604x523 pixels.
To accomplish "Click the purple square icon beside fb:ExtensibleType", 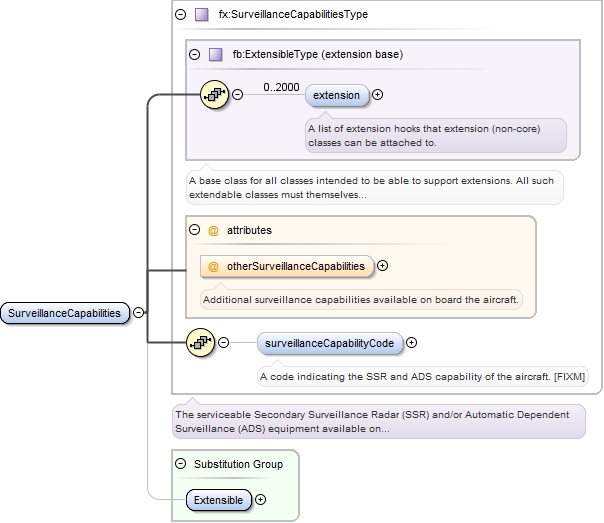I will pos(216,54).
